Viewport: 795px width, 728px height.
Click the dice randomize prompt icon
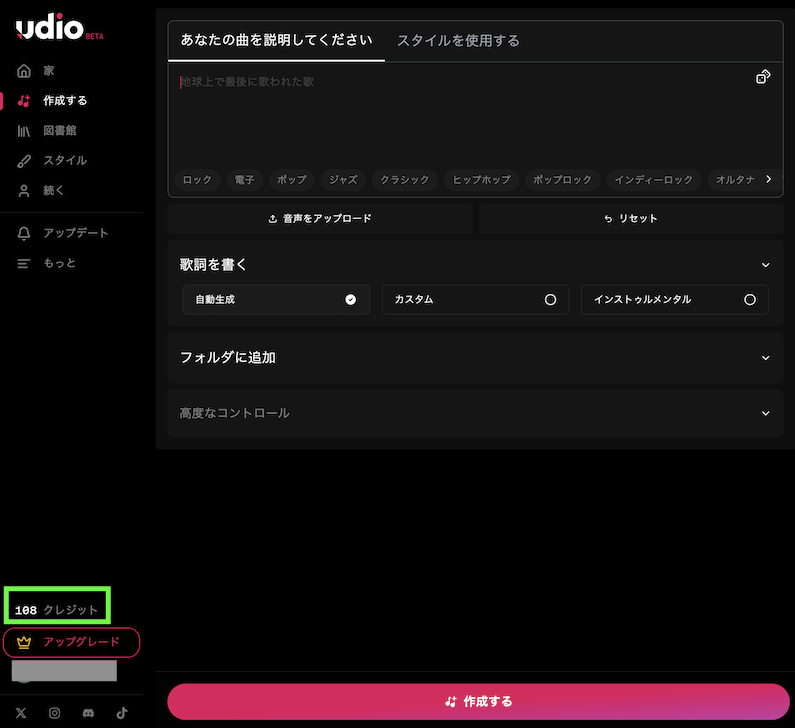(763, 77)
